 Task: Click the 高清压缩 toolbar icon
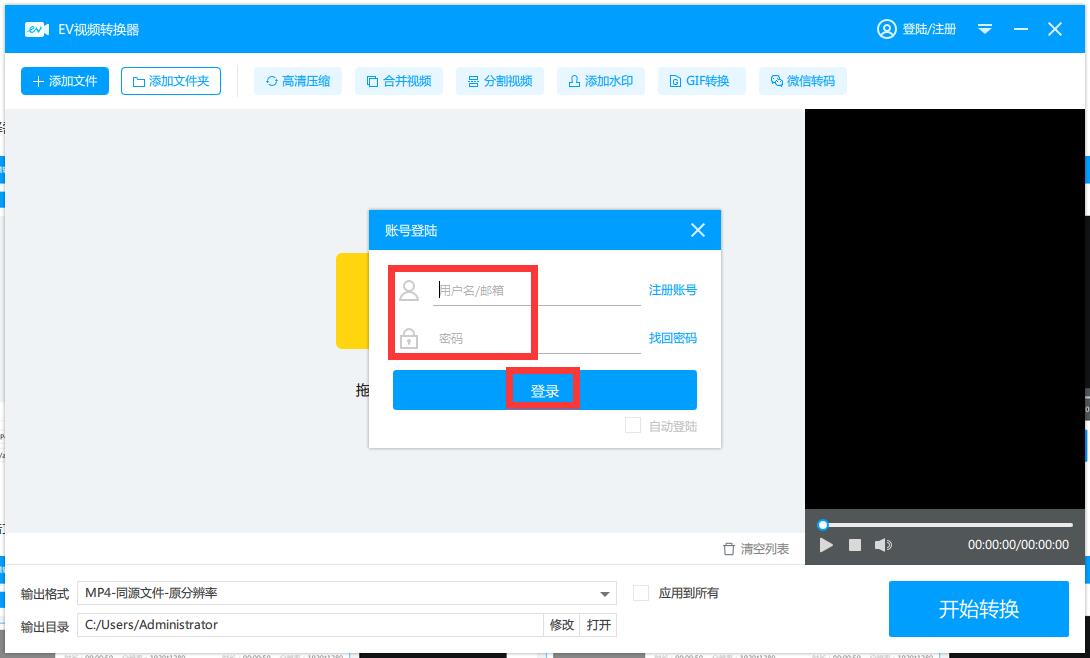(x=272, y=81)
